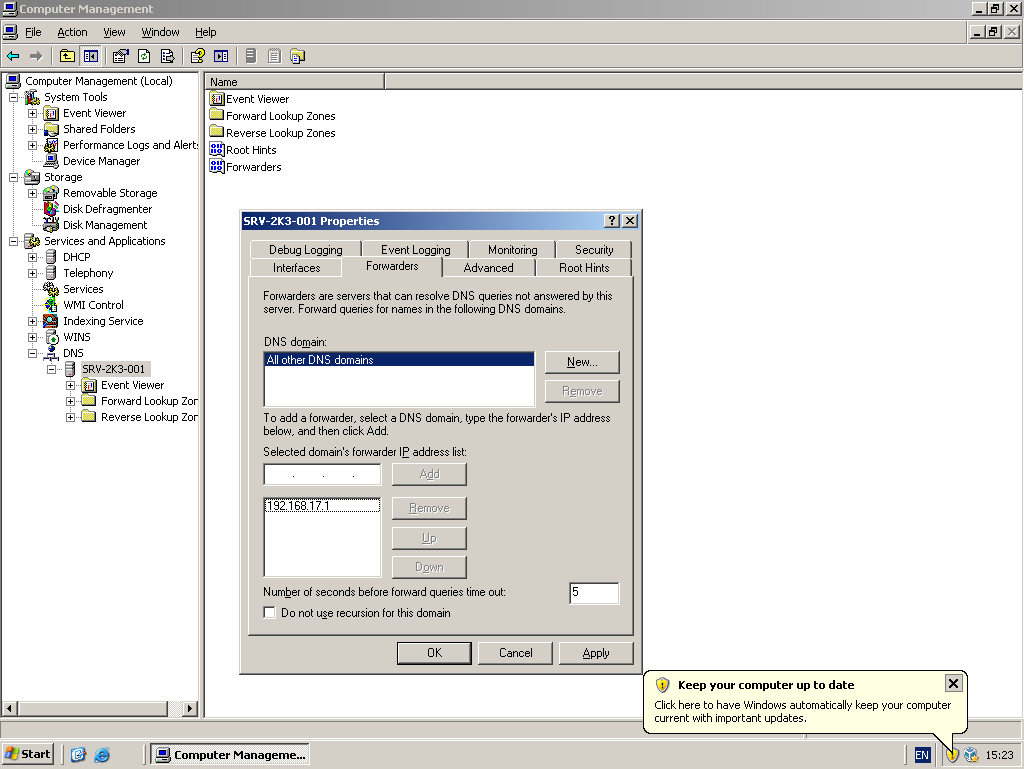Image resolution: width=1024 pixels, height=769 pixels.
Task: Click the Show Desktop quick launch icon
Action: (78, 755)
